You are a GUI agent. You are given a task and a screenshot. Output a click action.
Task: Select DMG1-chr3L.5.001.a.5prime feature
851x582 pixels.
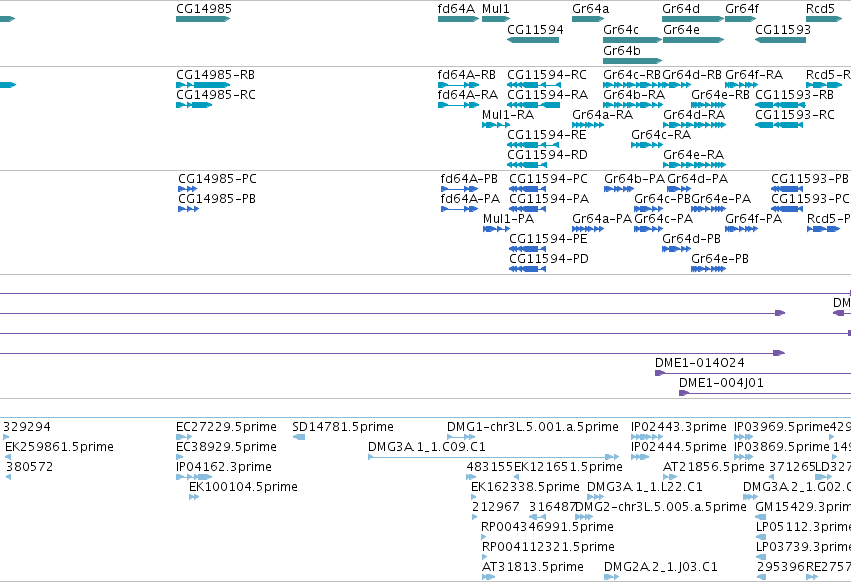click(x=461, y=437)
